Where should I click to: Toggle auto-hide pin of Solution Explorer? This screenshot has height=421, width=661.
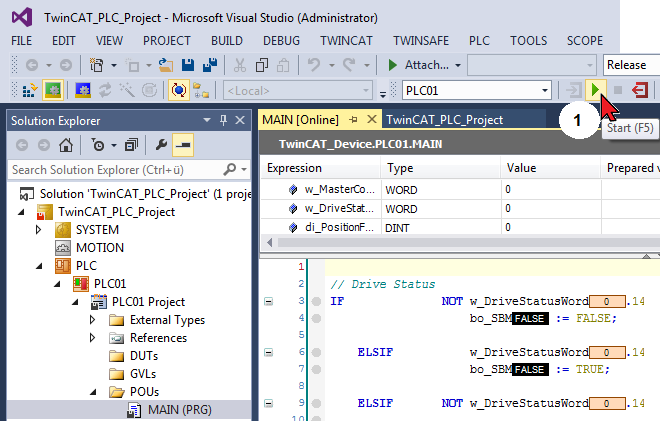(x=222, y=120)
